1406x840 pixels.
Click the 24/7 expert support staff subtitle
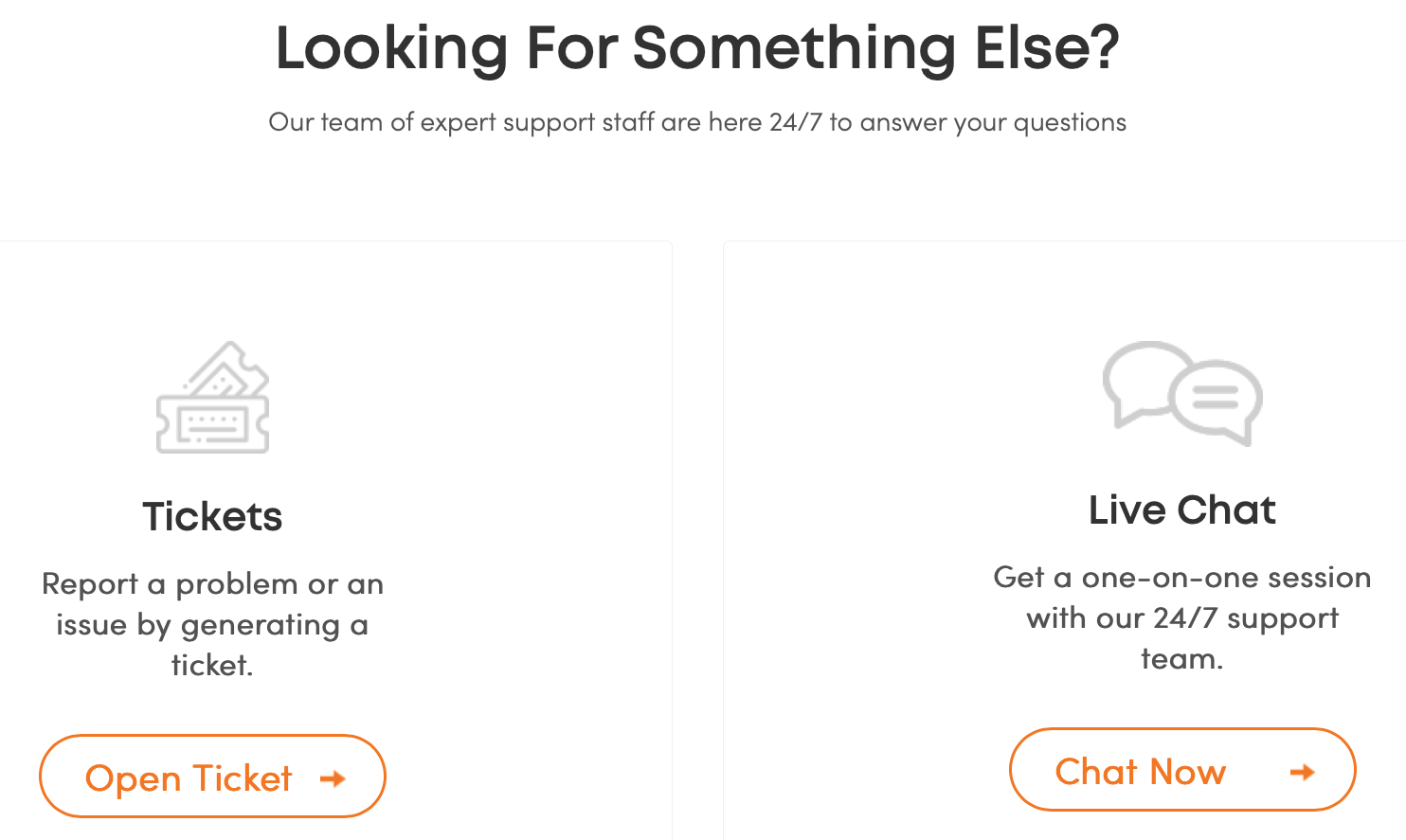(x=697, y=122)
